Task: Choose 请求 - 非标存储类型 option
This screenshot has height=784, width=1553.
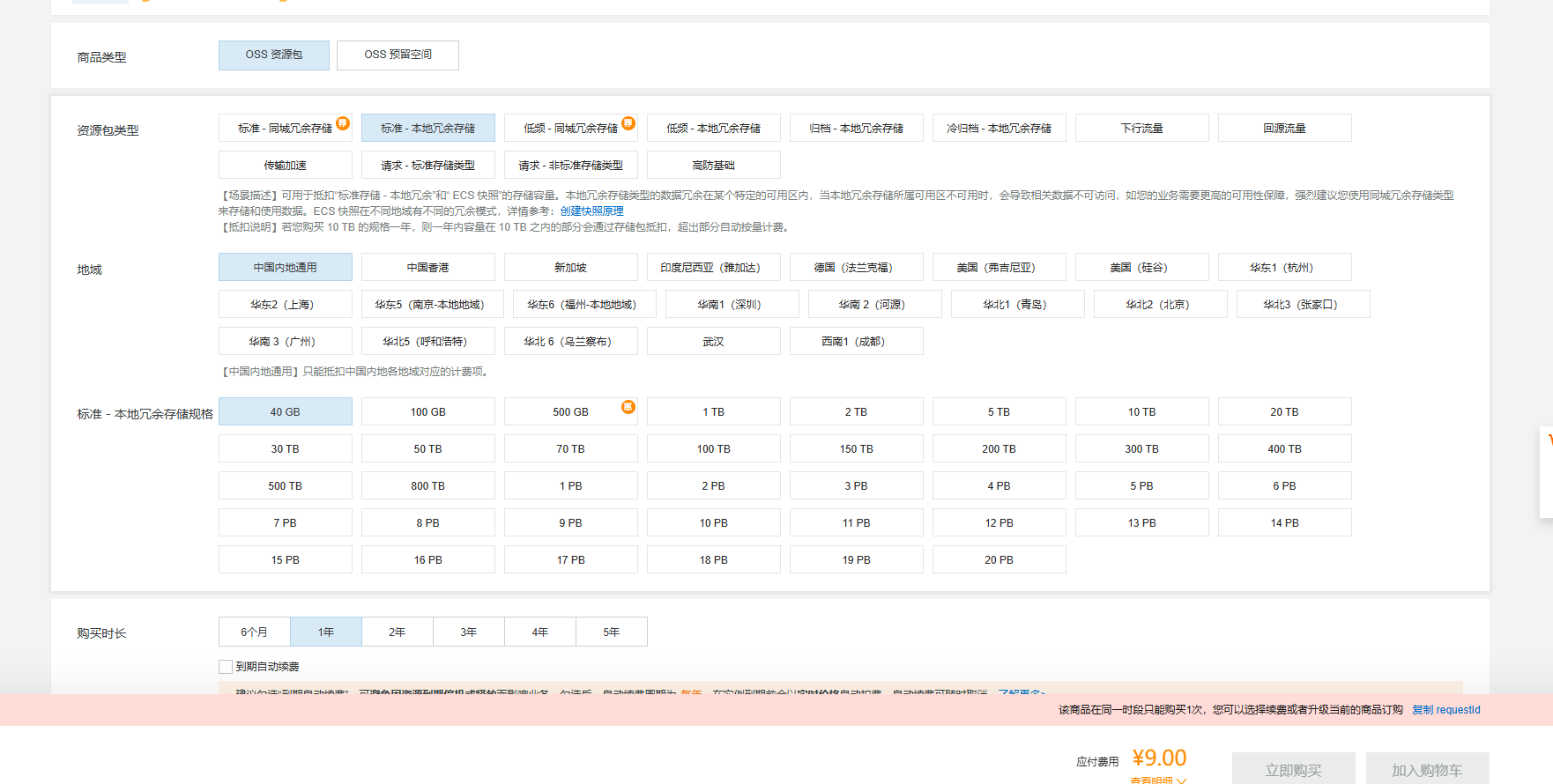Action: [571, 166]
